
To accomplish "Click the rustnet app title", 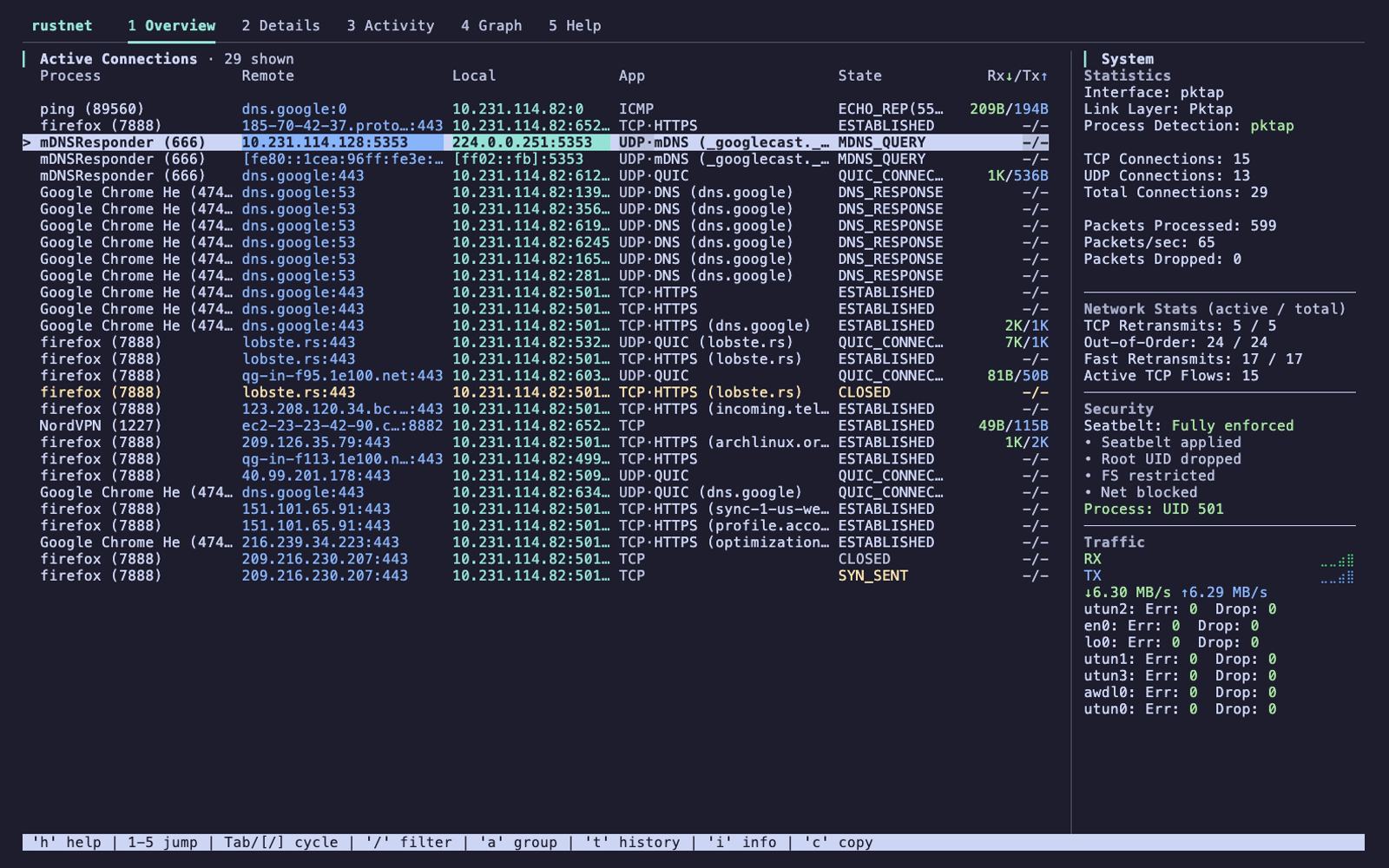I will pos(62,26).
